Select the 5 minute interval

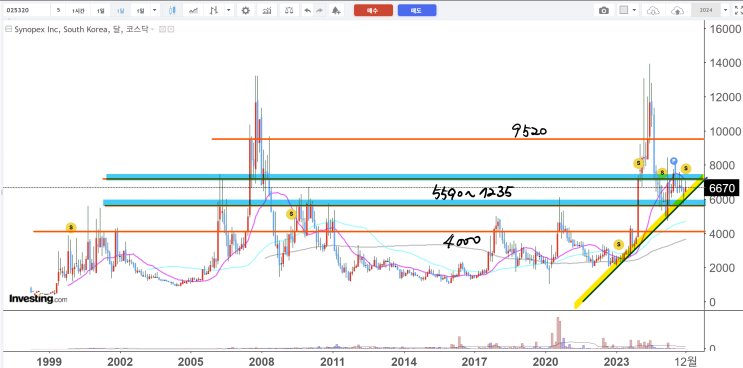coord(58,10)
